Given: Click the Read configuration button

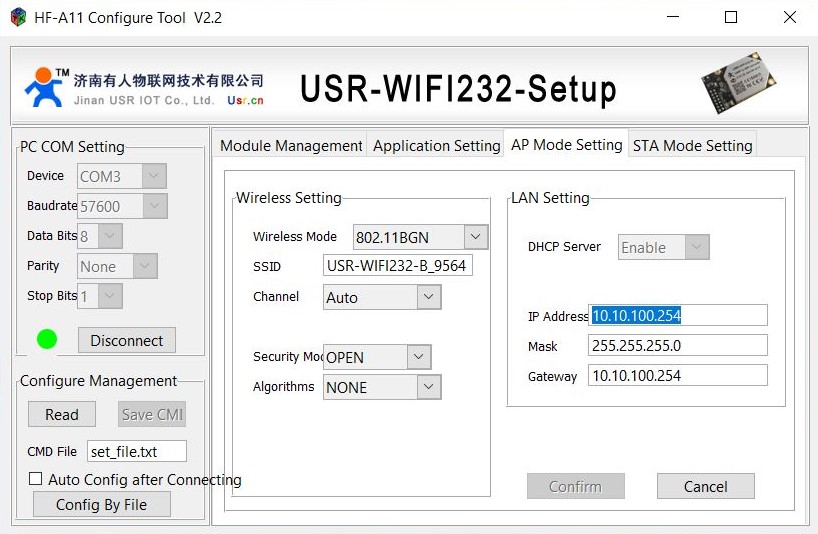Looking at the screenshot, I should (x=62, y=415).
